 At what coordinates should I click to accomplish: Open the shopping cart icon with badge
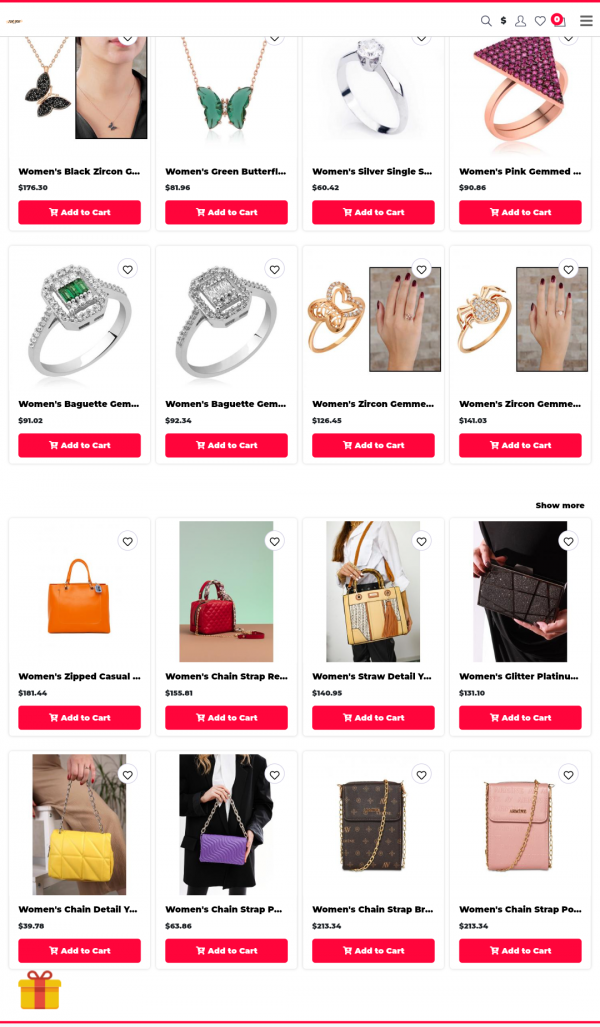pos(559,20)
